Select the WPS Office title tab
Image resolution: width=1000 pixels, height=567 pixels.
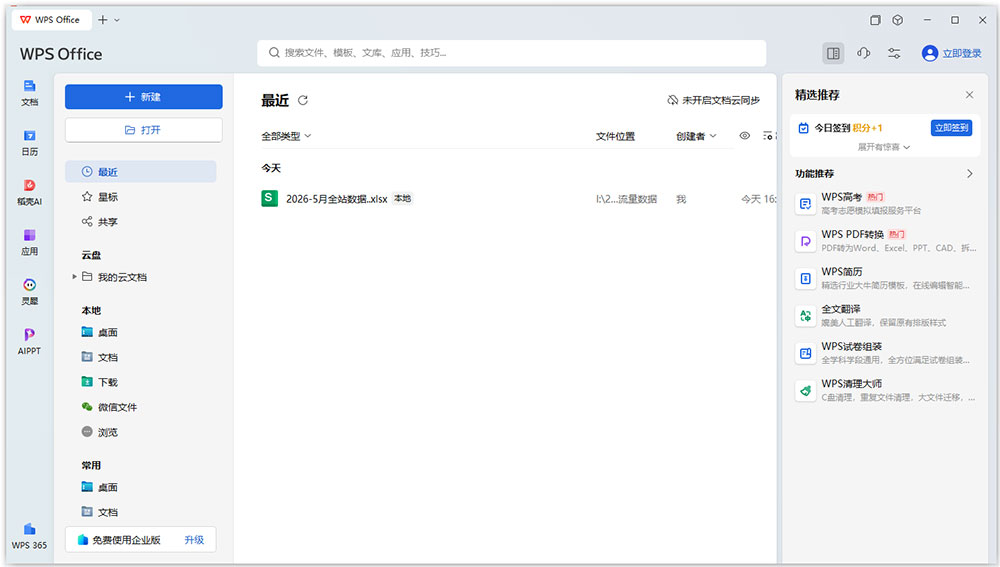tap(51, 20)
